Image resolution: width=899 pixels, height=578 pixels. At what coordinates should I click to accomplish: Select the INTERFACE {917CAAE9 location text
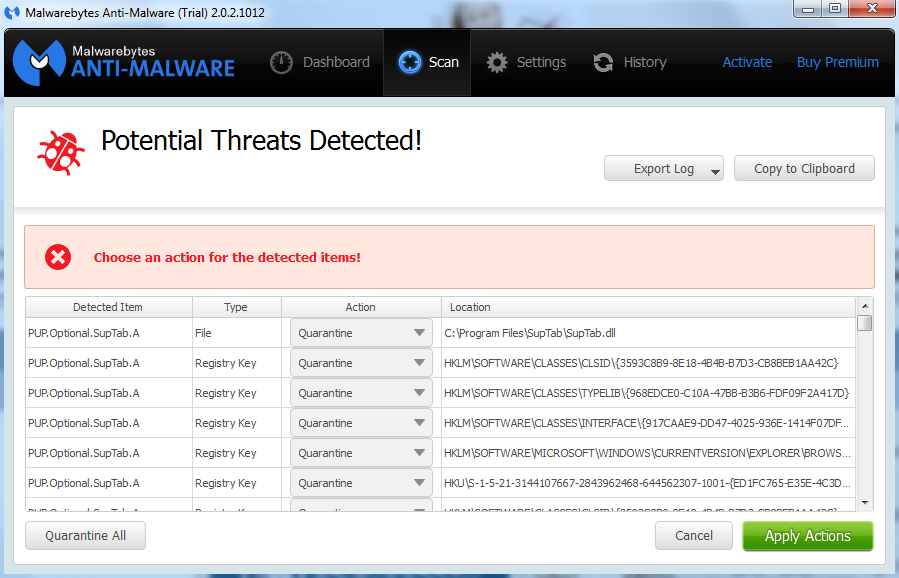pyautogui.click(x=646, y=423)
